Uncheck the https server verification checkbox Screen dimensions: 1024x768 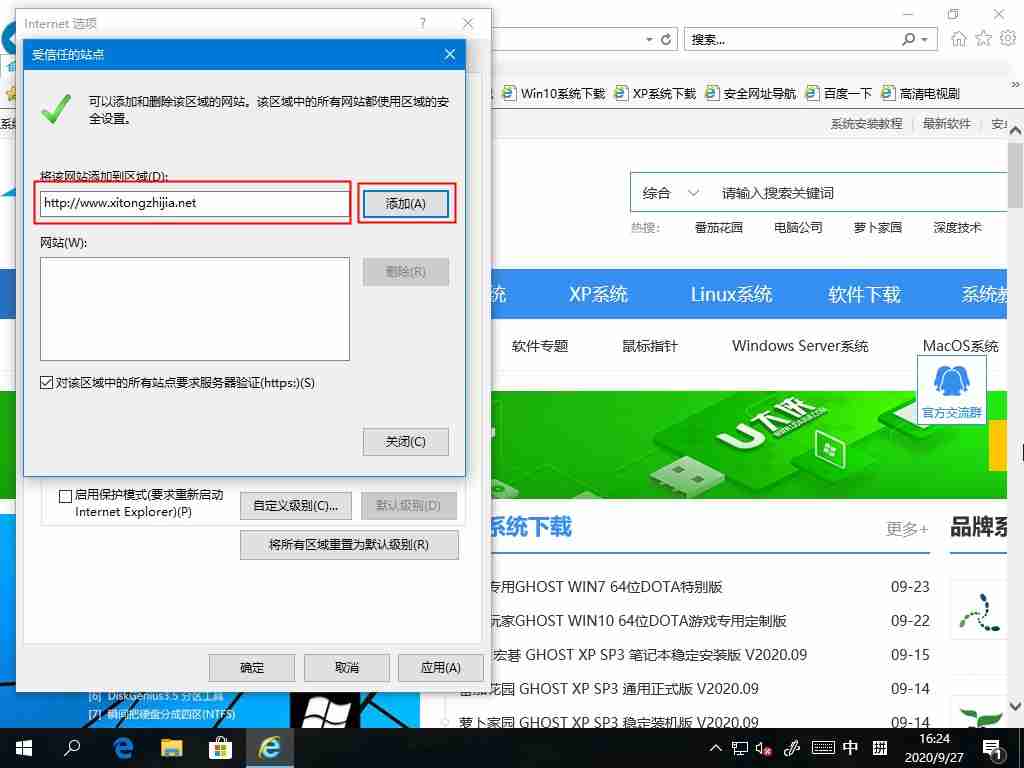pos(44,380)
